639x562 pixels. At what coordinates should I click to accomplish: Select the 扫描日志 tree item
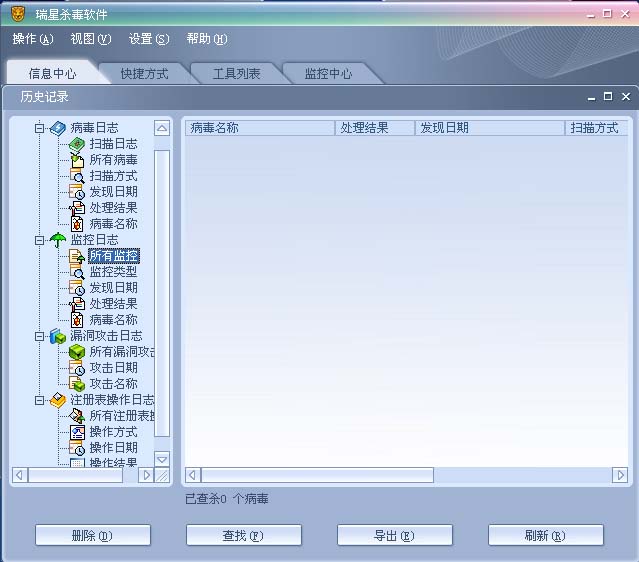point(114,144)
